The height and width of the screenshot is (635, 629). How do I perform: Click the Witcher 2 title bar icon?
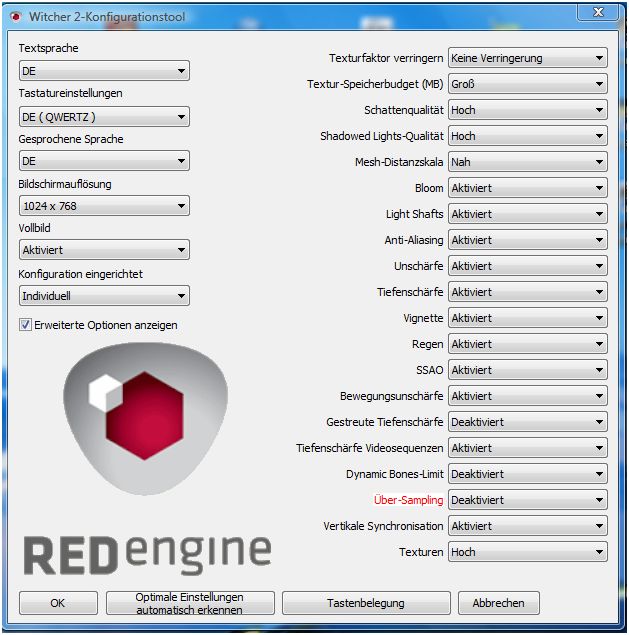pyautogui.click(x=16, y=17)
